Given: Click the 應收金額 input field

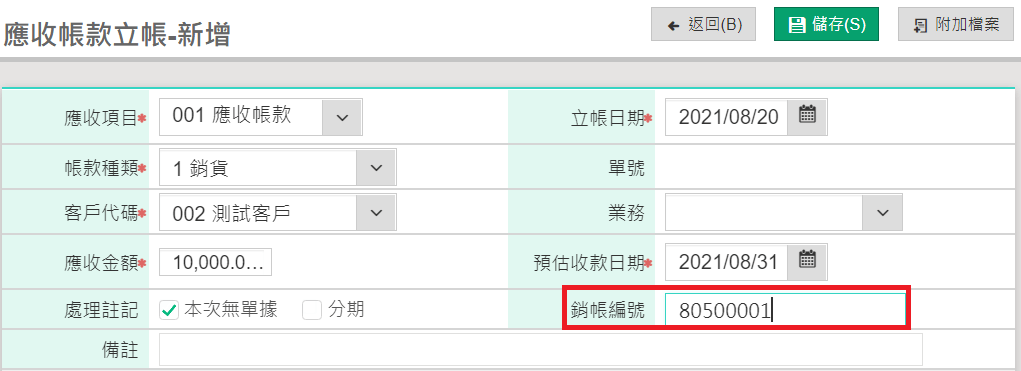Looking at the screenshot, I should (216, 262).
